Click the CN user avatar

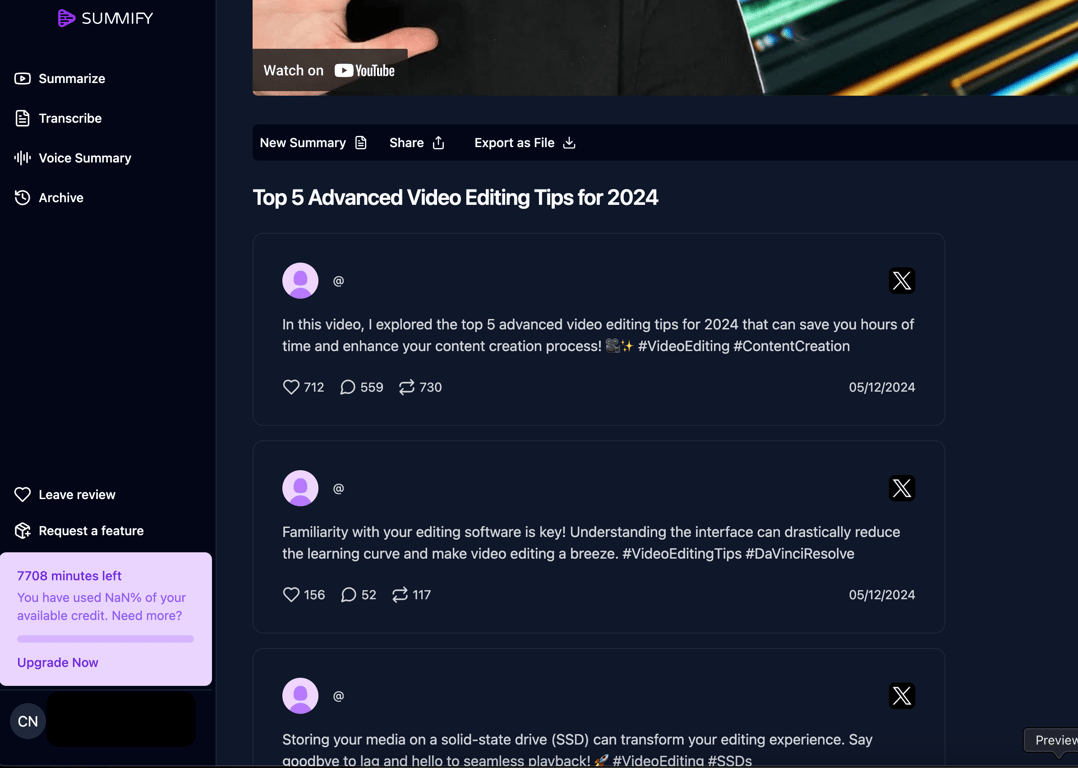point(28,721)
